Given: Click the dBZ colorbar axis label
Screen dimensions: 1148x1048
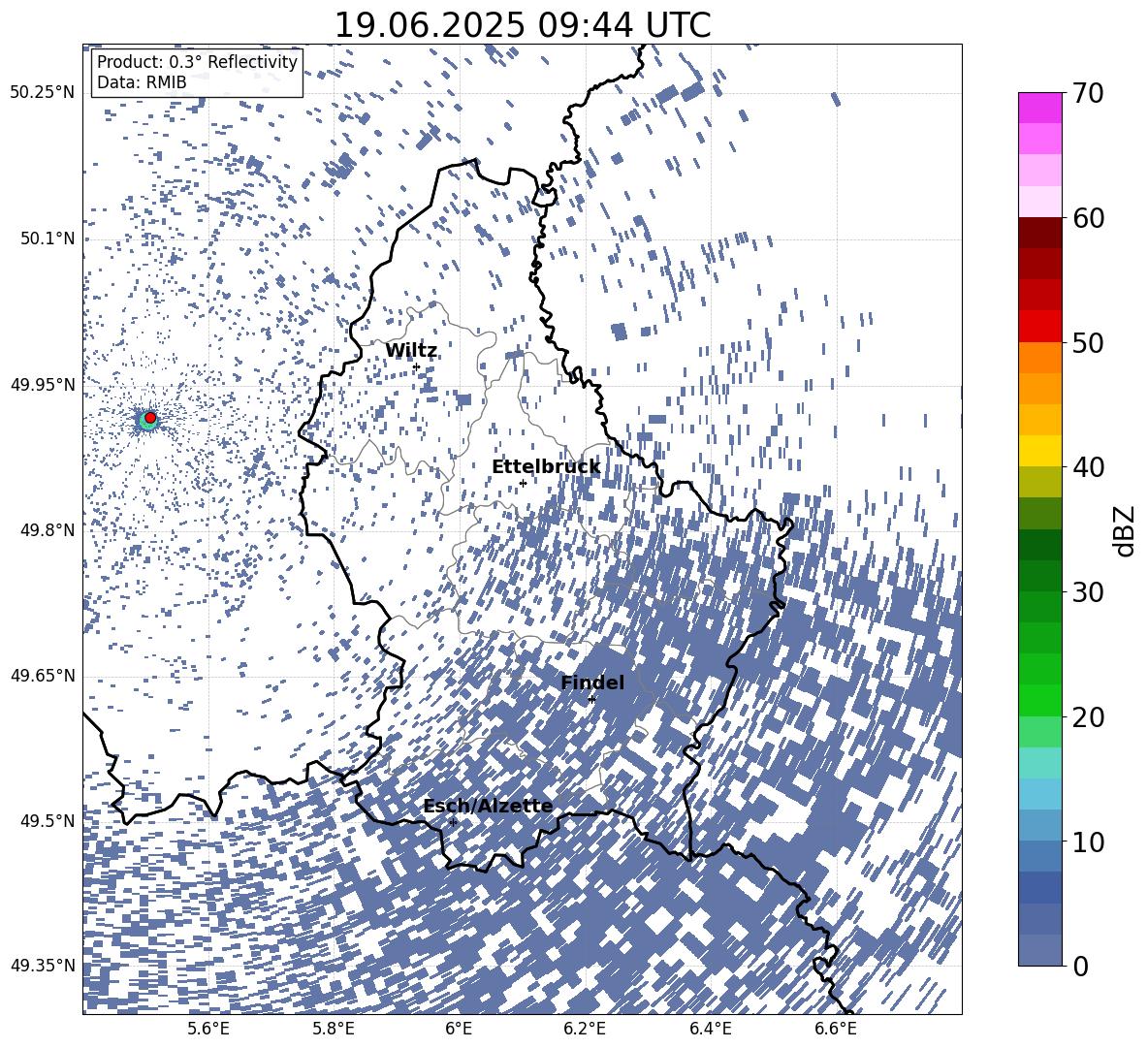Looking at the screenshot, I should [1125, 530].
